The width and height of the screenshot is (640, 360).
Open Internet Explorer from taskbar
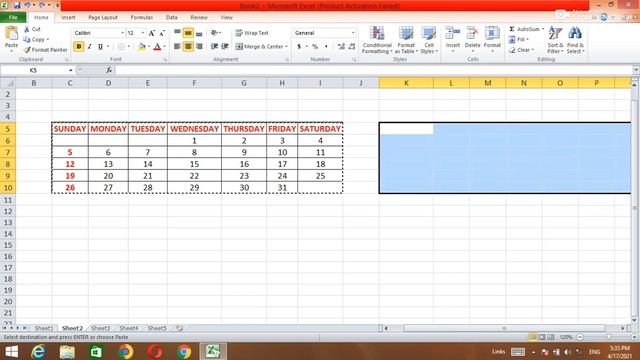pyautogui.click(x=38, y=351)
